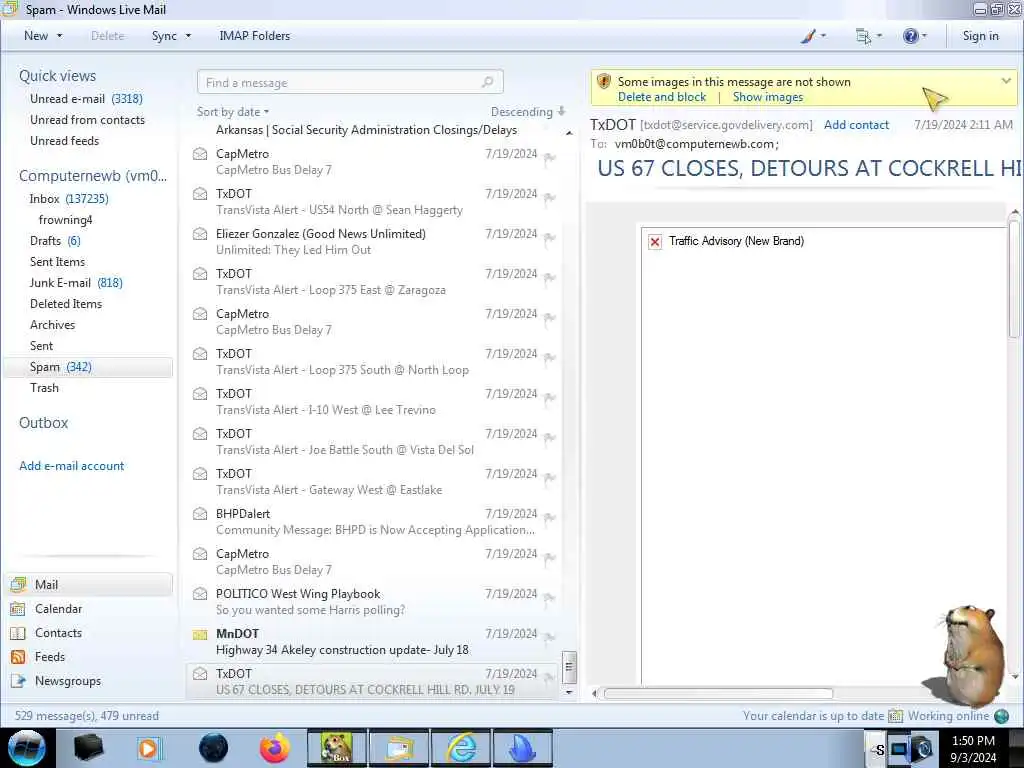1024x768 pixels.
Task: Click the search magnifier in Find a message
Action: (x=487, y=82)
